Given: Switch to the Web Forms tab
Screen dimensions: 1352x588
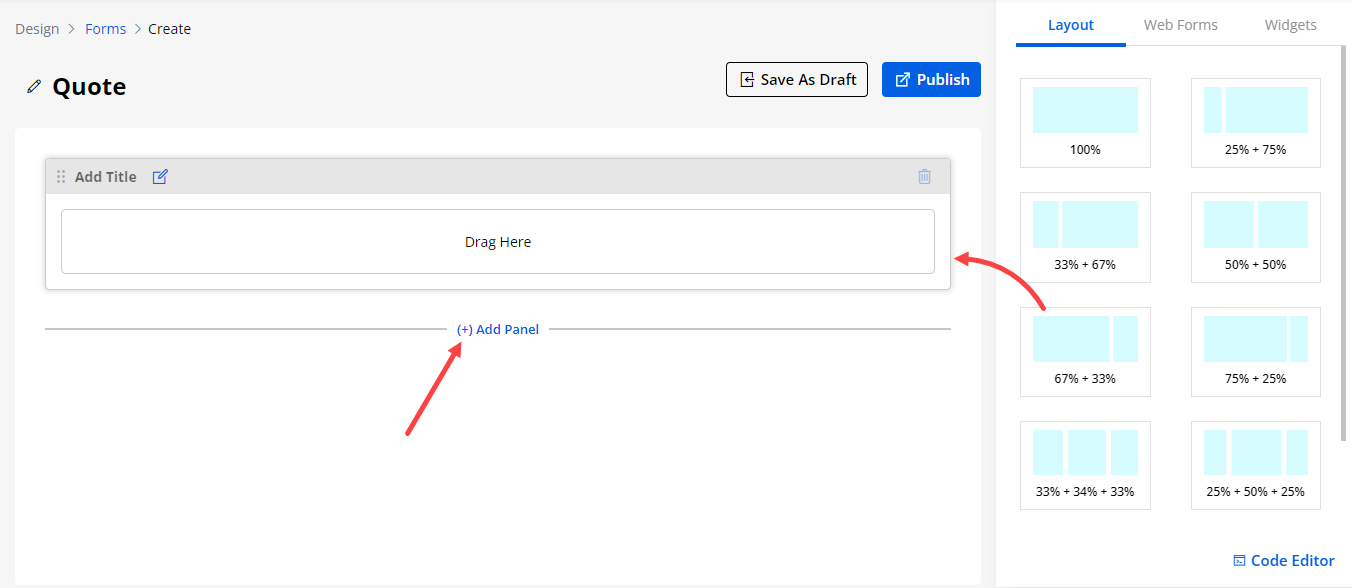Looking at the screenshot, I should click(x=1180, y=25).
